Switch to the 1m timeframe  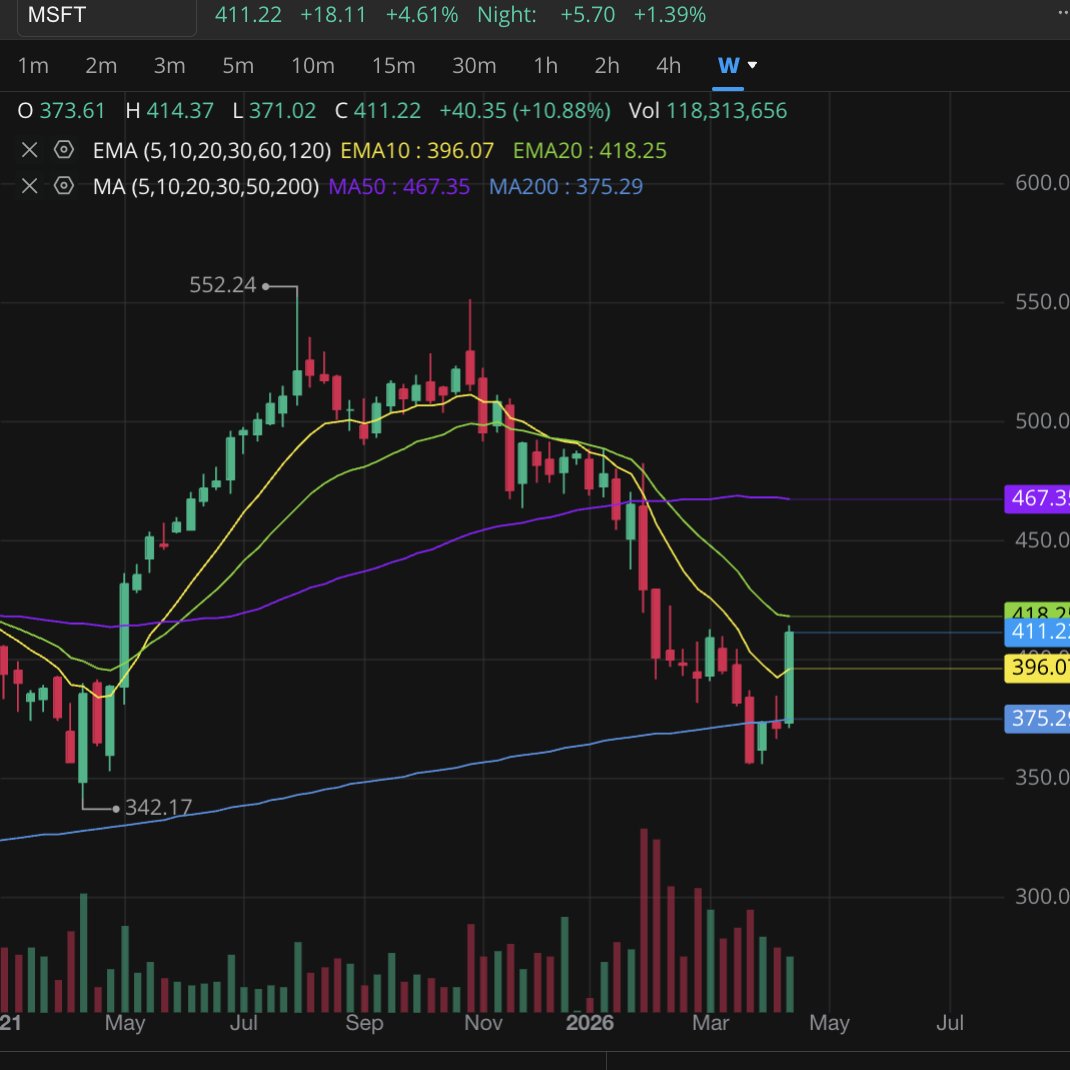(33, 66)
